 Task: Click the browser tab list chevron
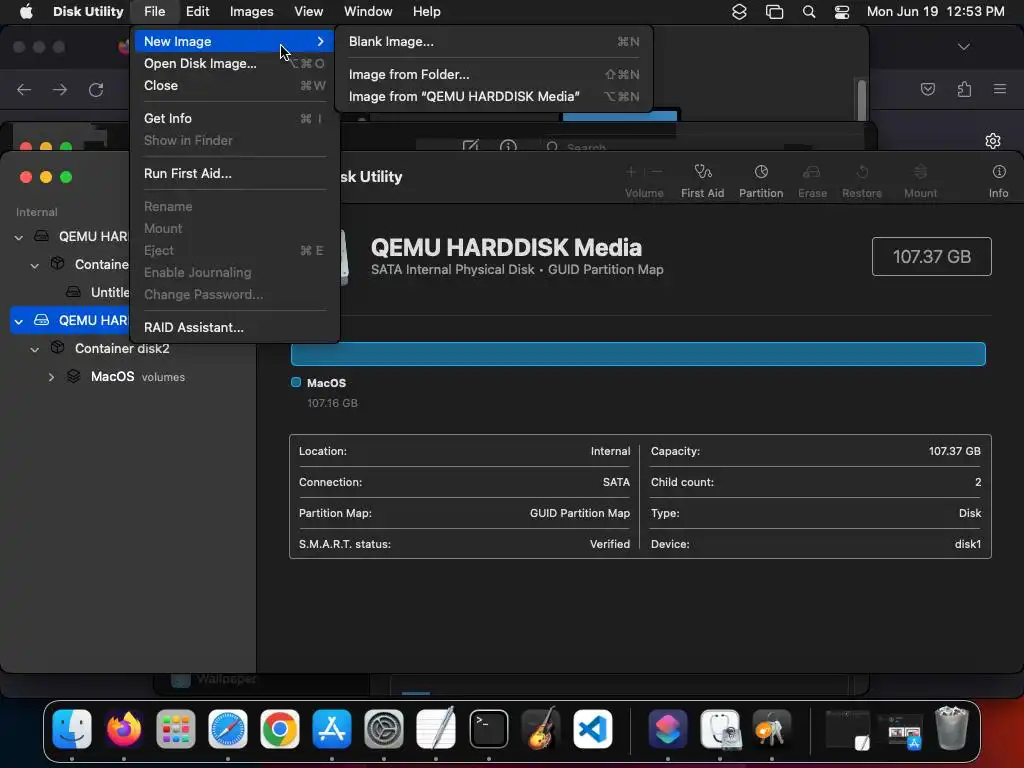tap(963, 46)
